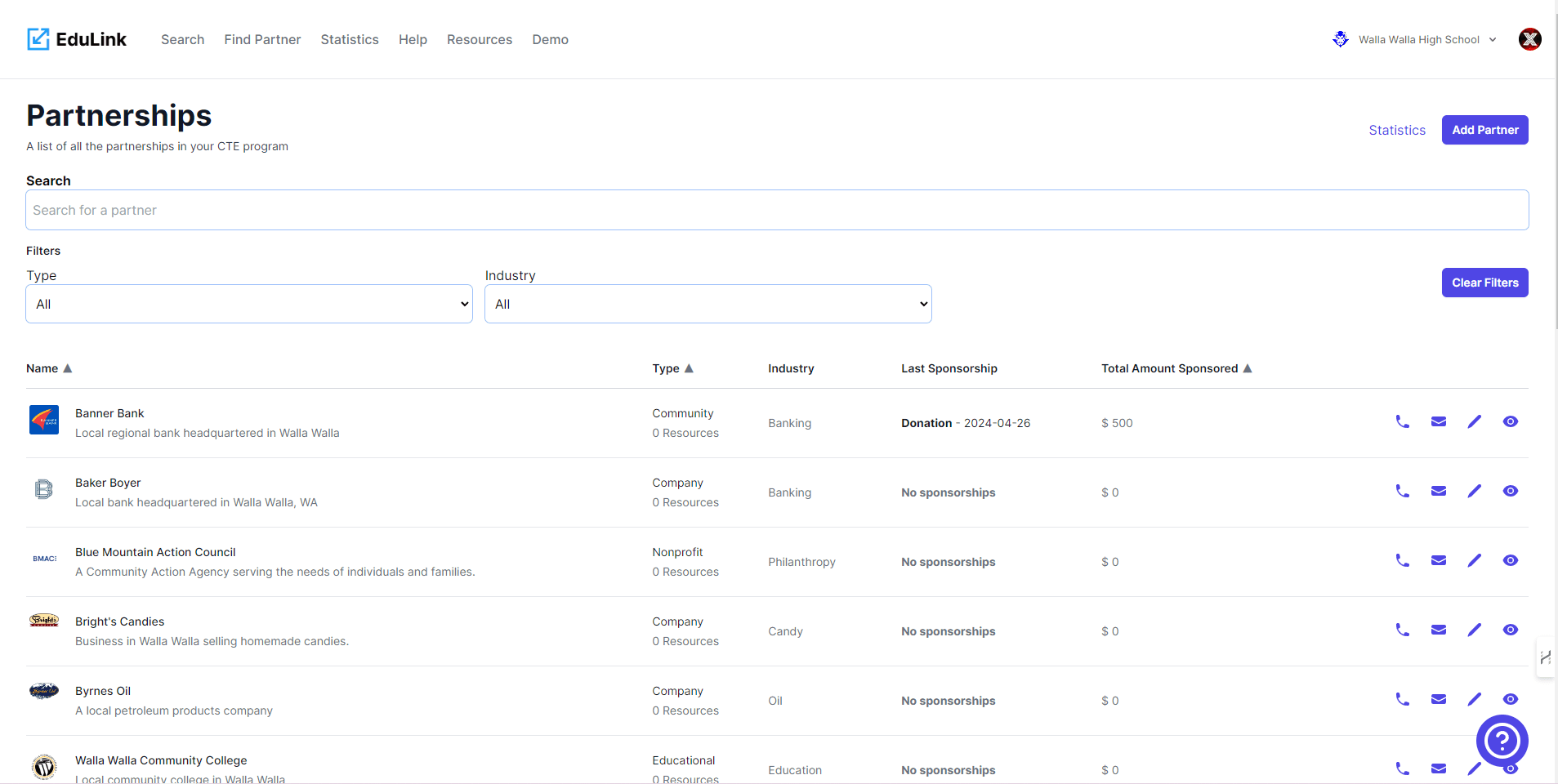Go to Resources in the top menu
This screenshot has width=1558, height=784.
[479, 39]
